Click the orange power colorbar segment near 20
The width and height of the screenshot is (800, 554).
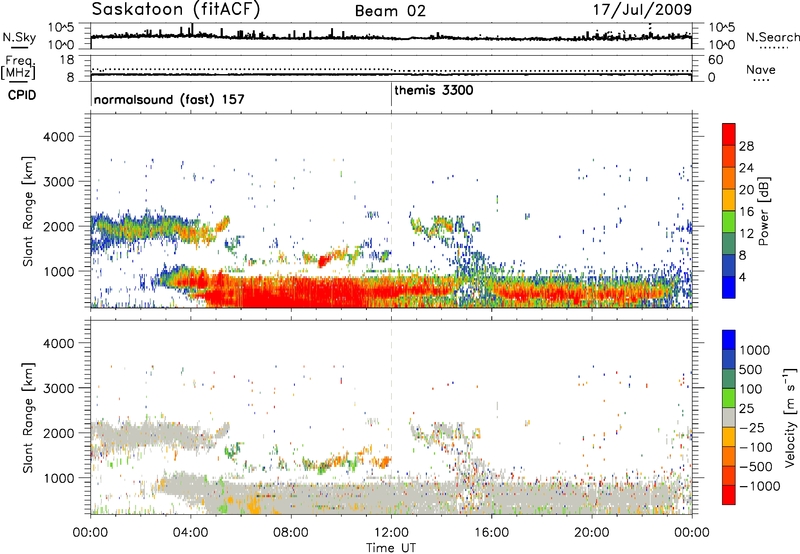point(729,178)
